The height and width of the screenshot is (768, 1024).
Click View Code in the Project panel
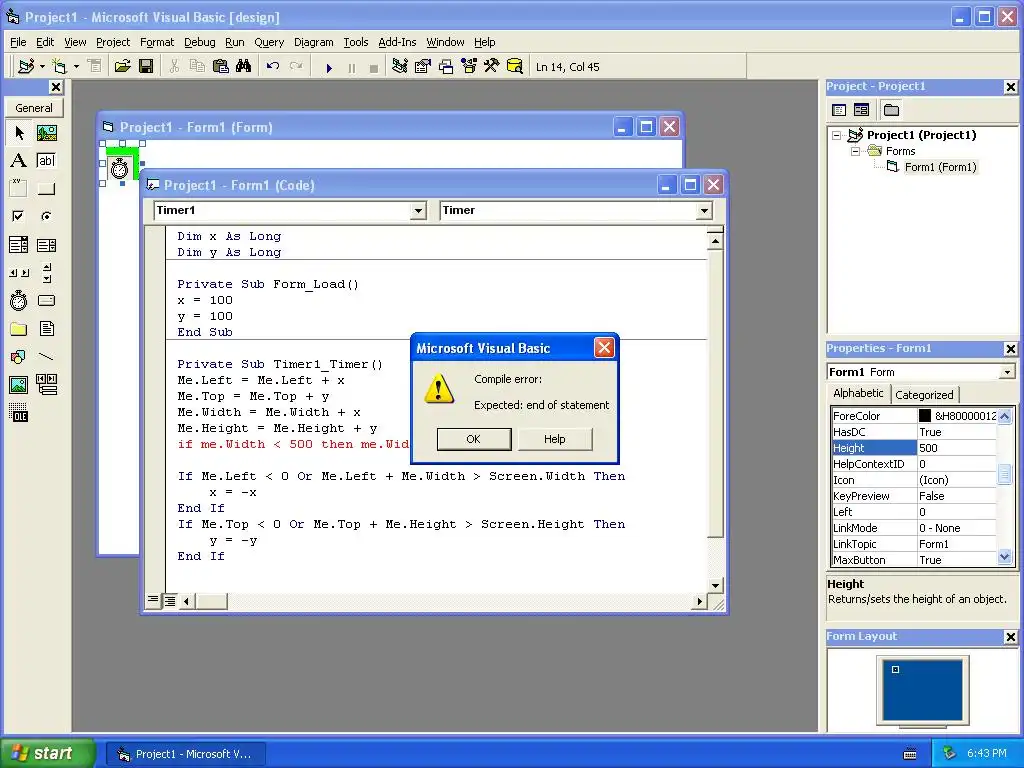839,110
